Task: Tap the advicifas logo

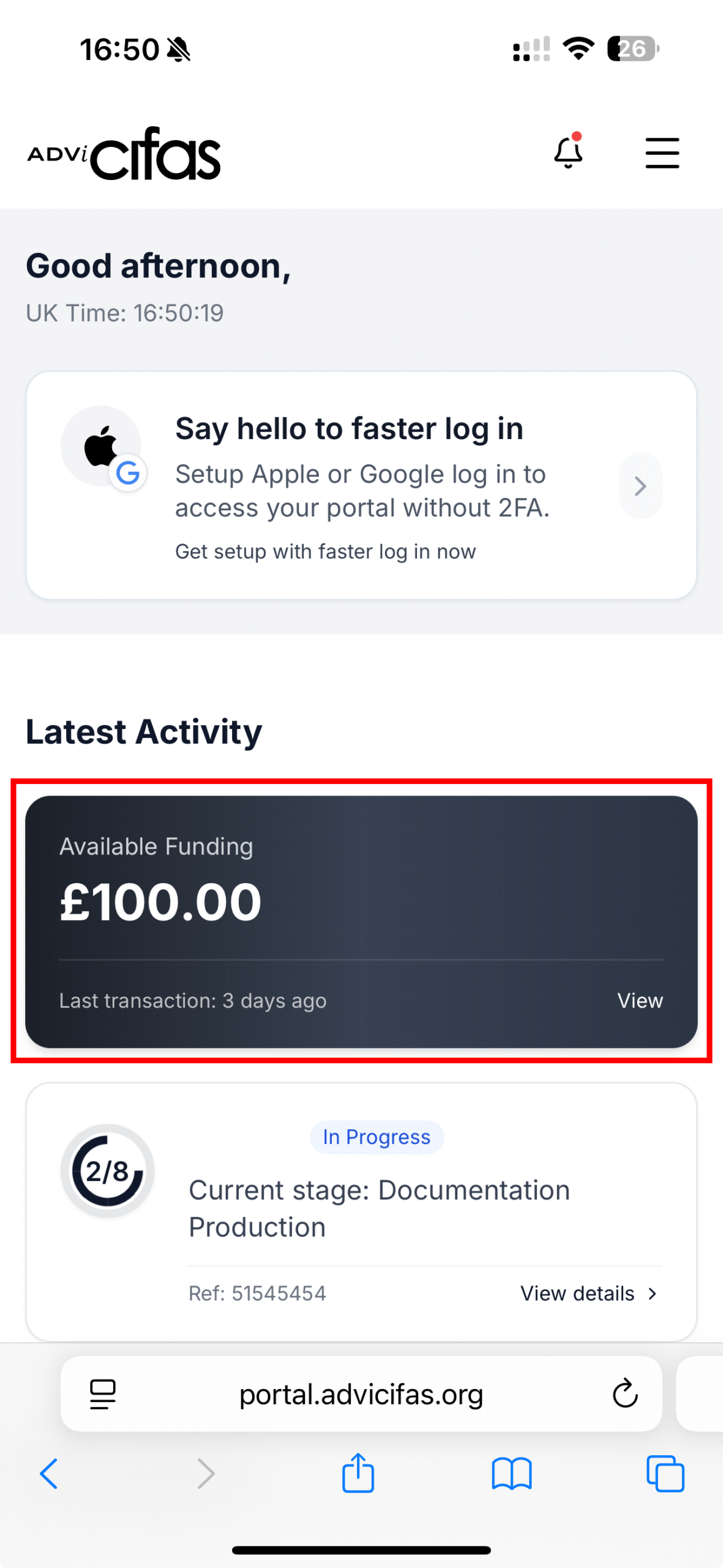Action: [x=124, y=154]
